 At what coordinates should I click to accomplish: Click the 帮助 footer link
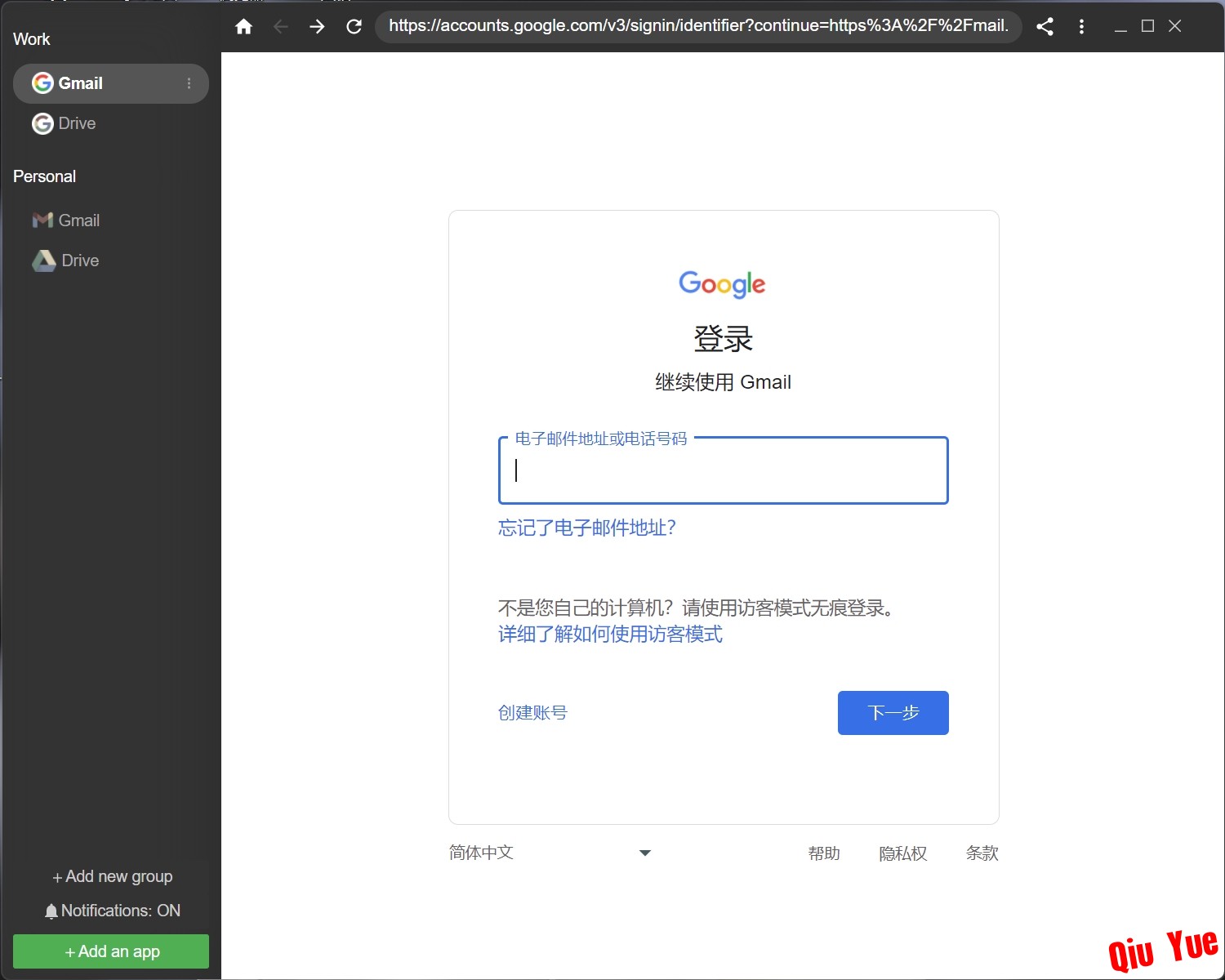824,853
